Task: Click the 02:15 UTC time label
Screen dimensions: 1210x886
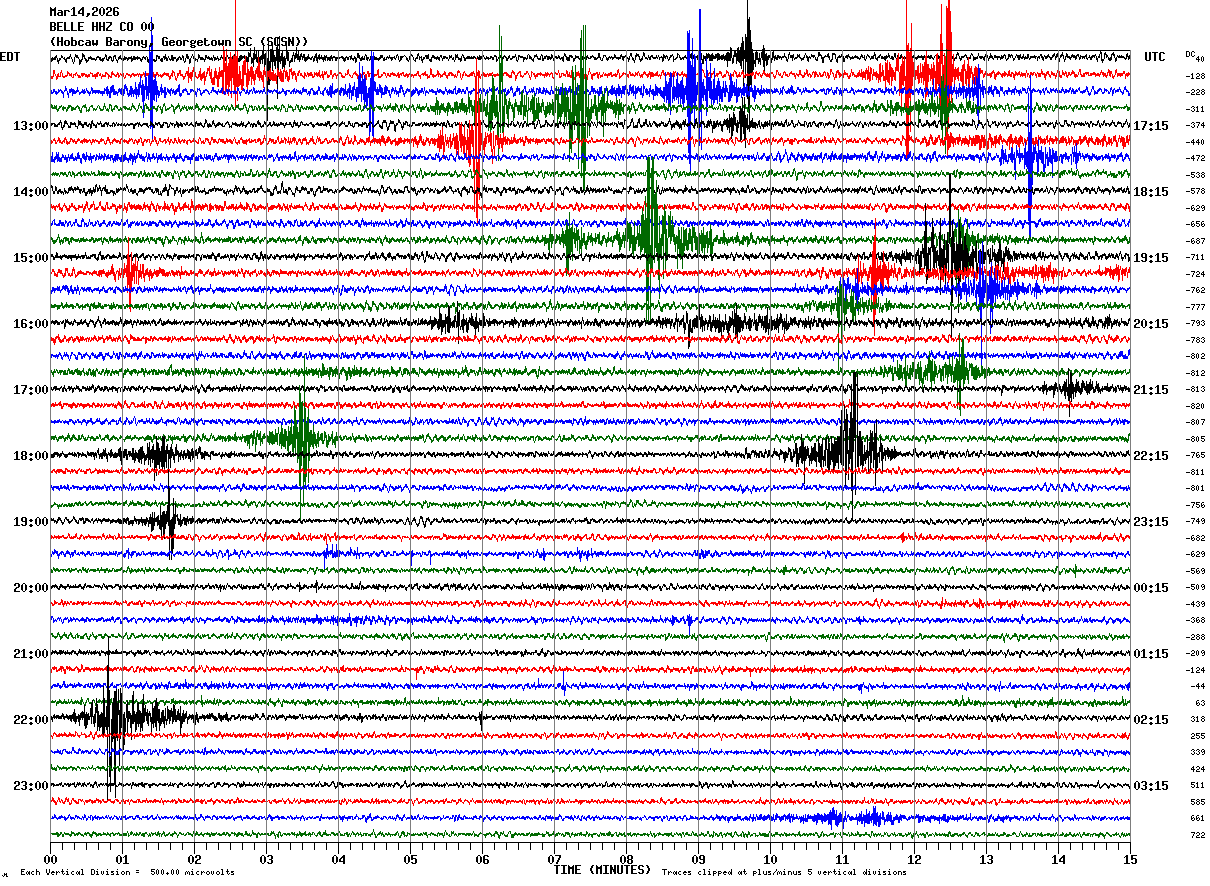Action: tap(1151, 719)
